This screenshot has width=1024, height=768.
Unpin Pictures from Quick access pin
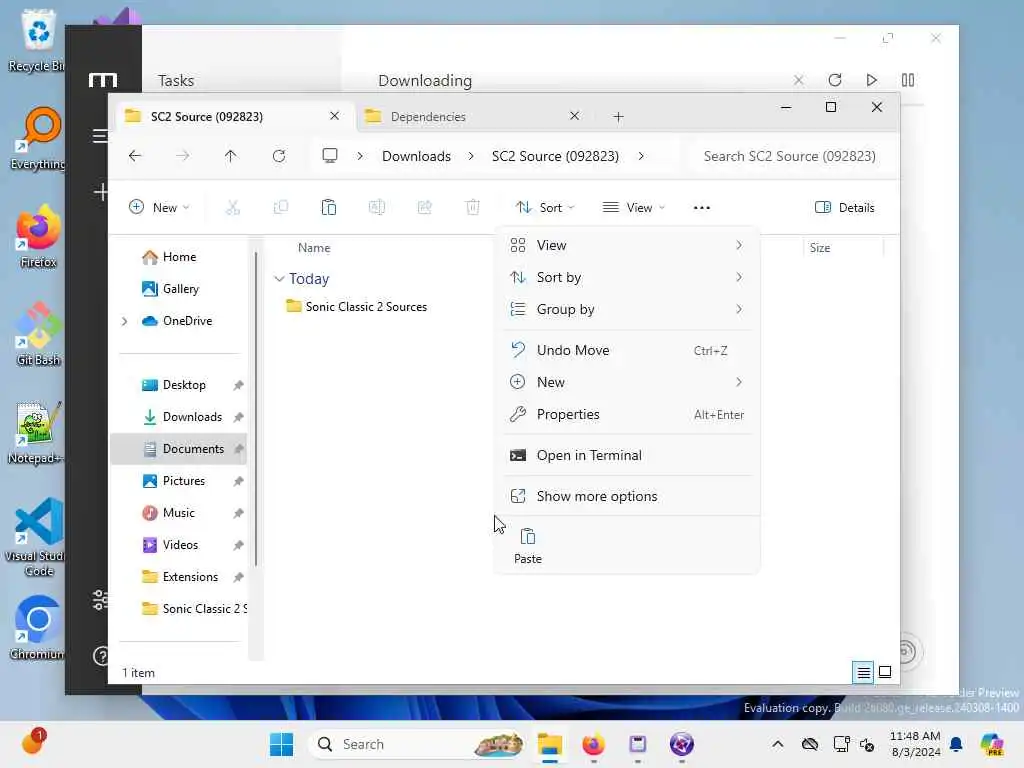coord(238,481)
